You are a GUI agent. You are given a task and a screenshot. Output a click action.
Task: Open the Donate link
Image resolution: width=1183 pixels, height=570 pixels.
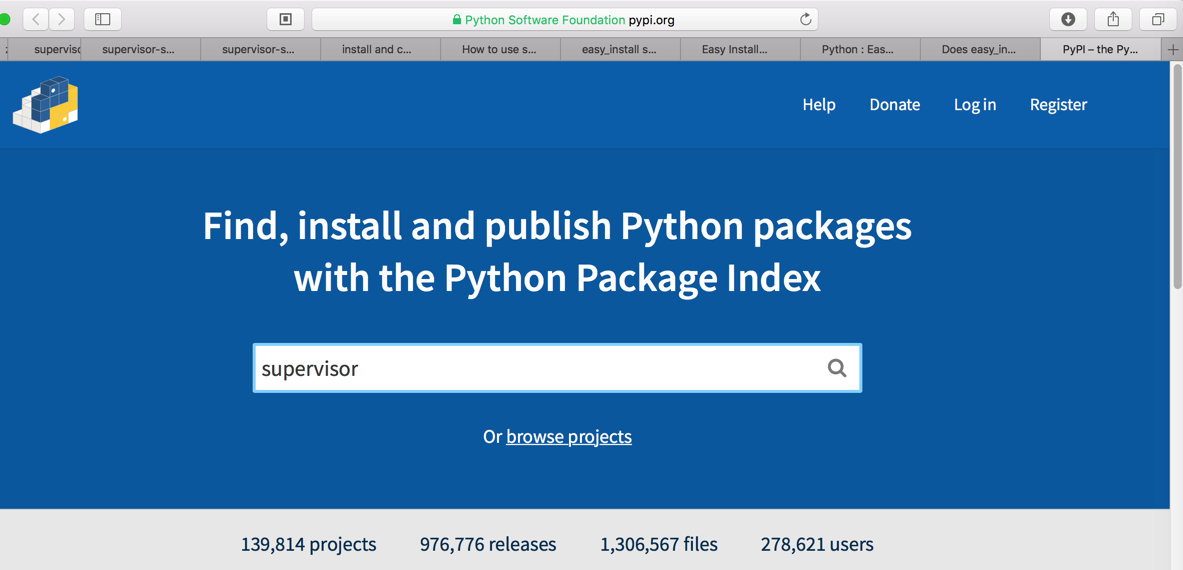[x=894, y=104]
